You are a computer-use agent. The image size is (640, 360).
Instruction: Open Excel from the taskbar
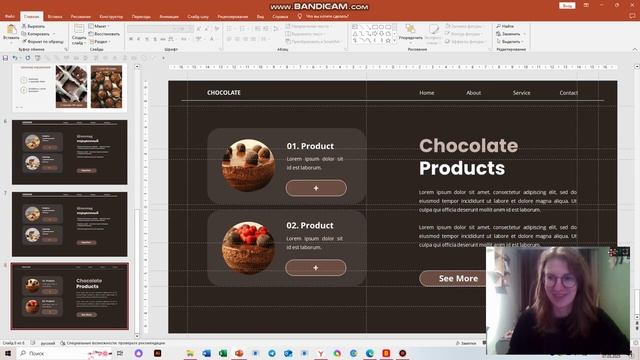coord(223,353)
